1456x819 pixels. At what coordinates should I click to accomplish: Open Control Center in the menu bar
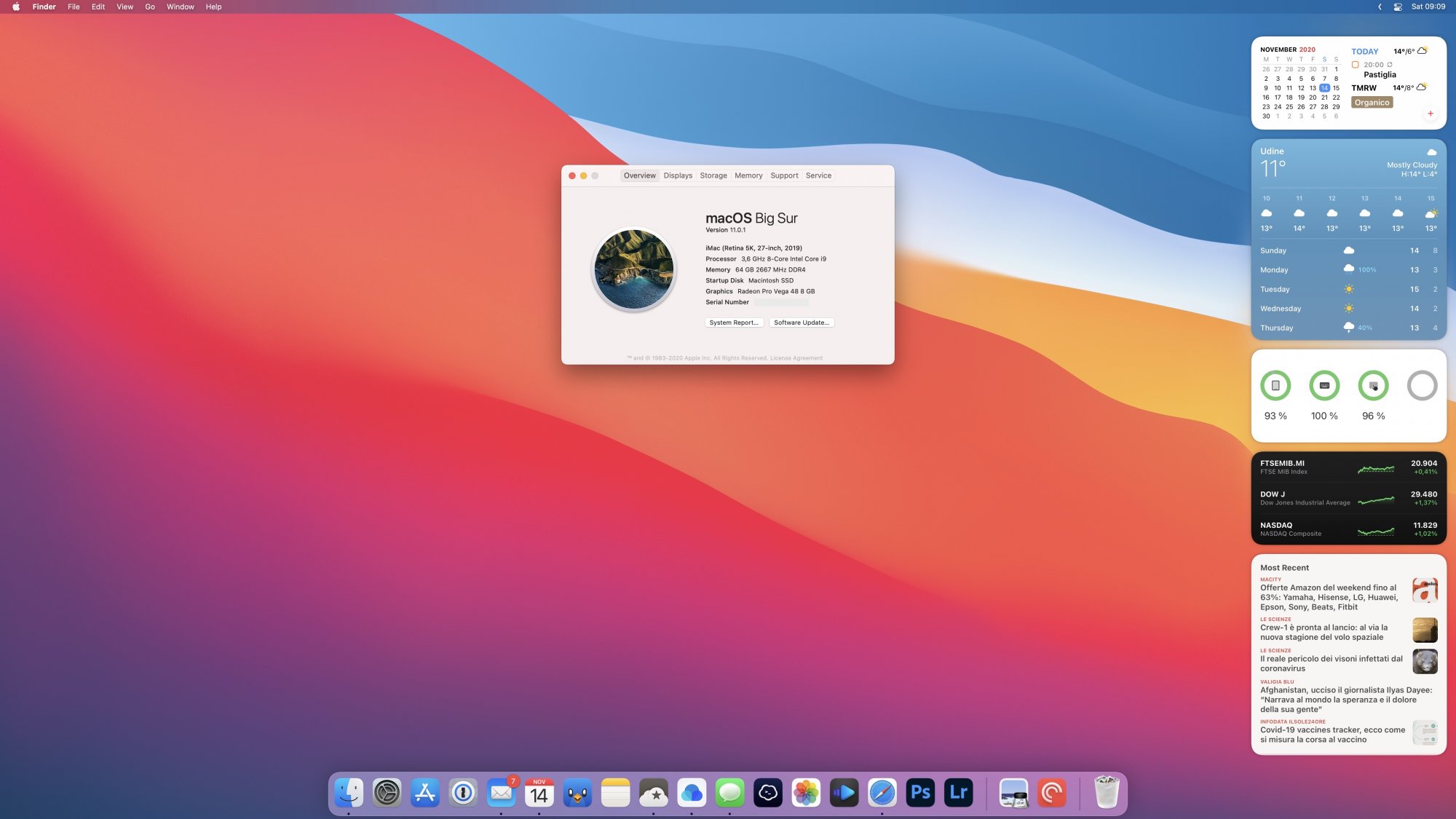pos(1398,7)
